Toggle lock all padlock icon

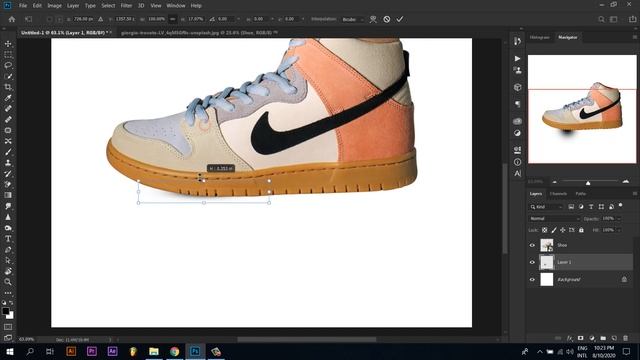click(x=581, y=230)
